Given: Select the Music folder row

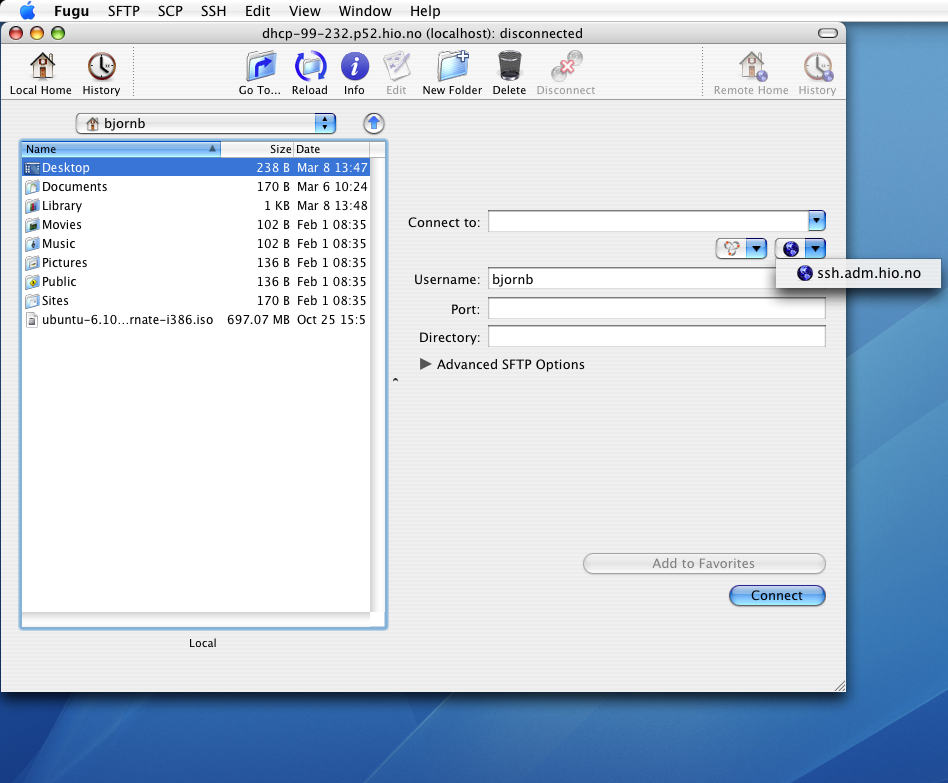Looking at the screenshot, I should click(196, 244).
